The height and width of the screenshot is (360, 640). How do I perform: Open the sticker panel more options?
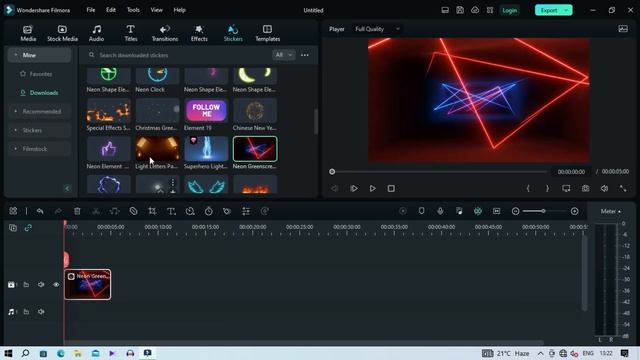click(x=305, y=55)
